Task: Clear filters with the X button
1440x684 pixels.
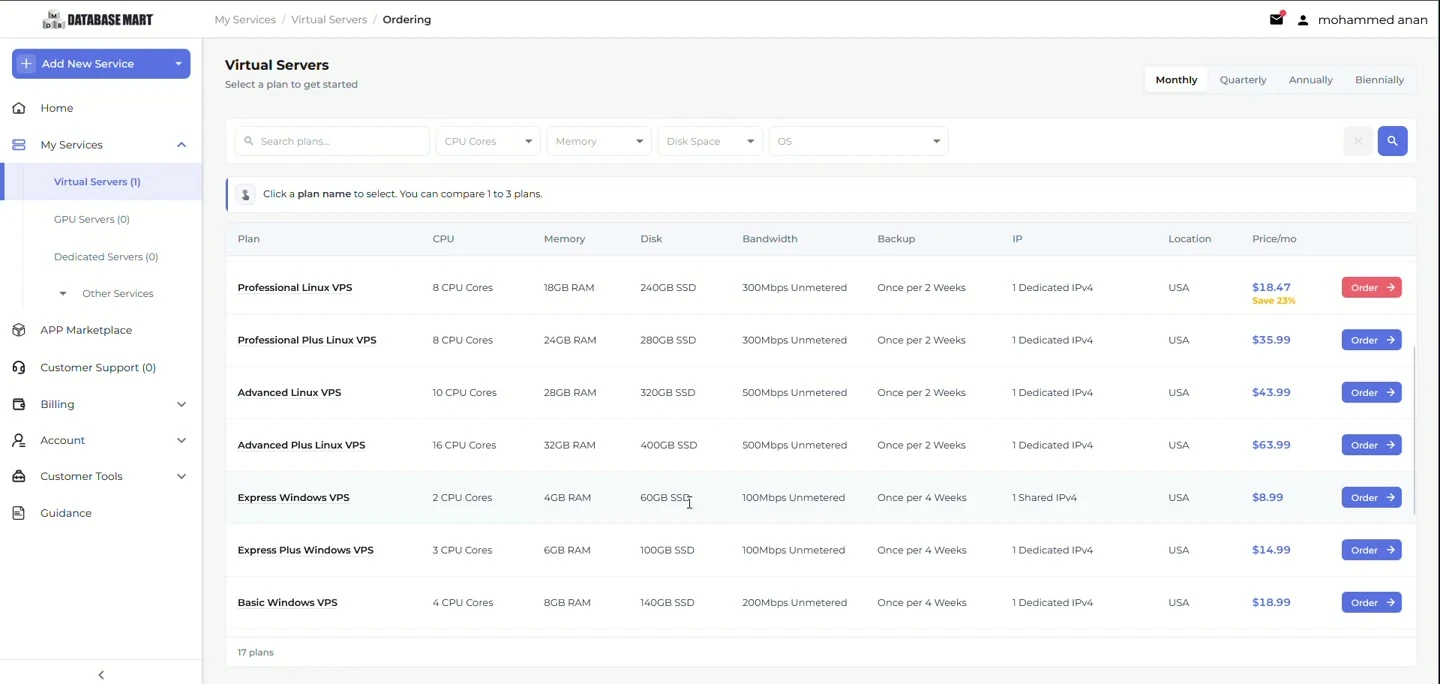Action: tap(1358, 141)
